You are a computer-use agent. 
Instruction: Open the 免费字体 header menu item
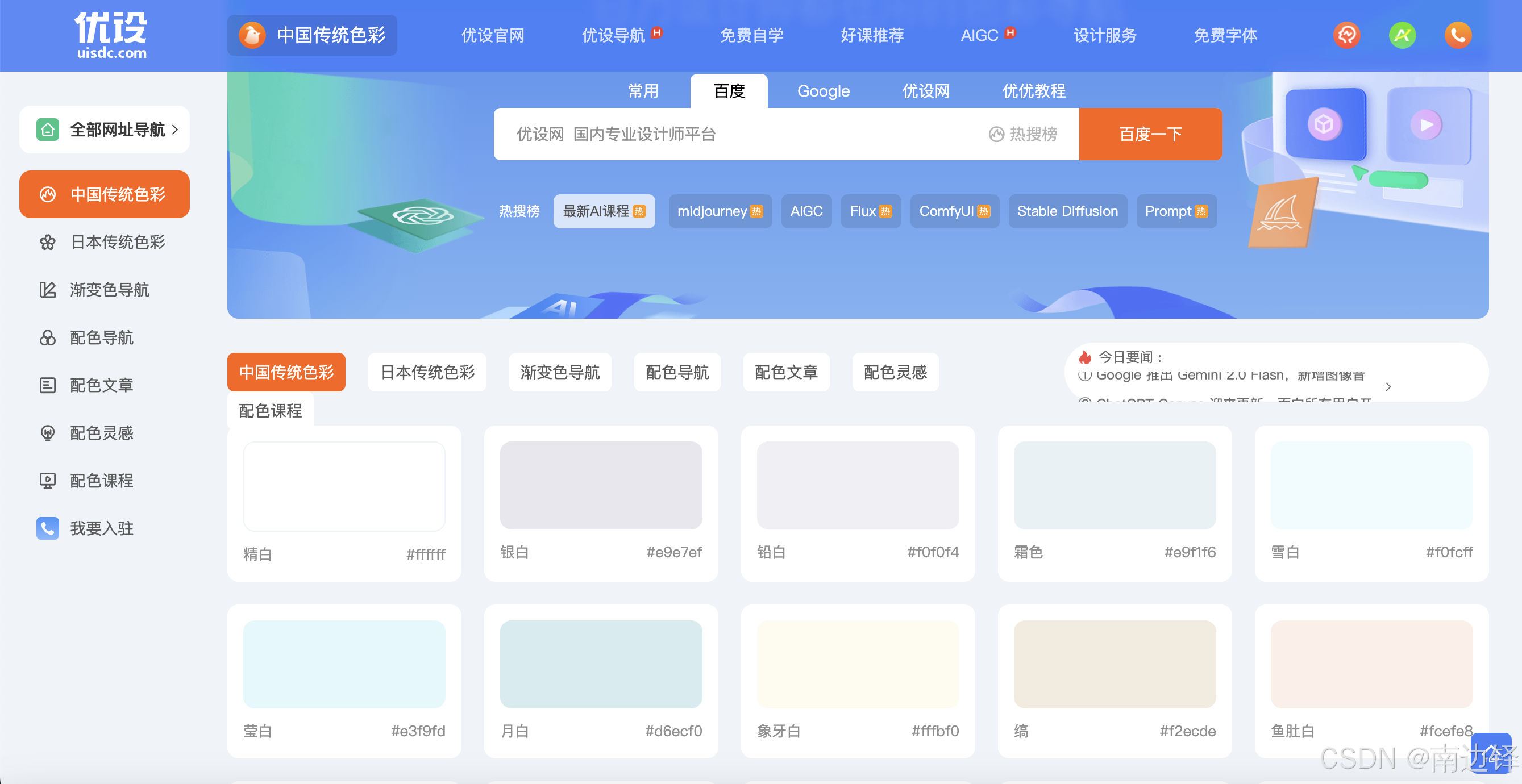(1225, 35)
